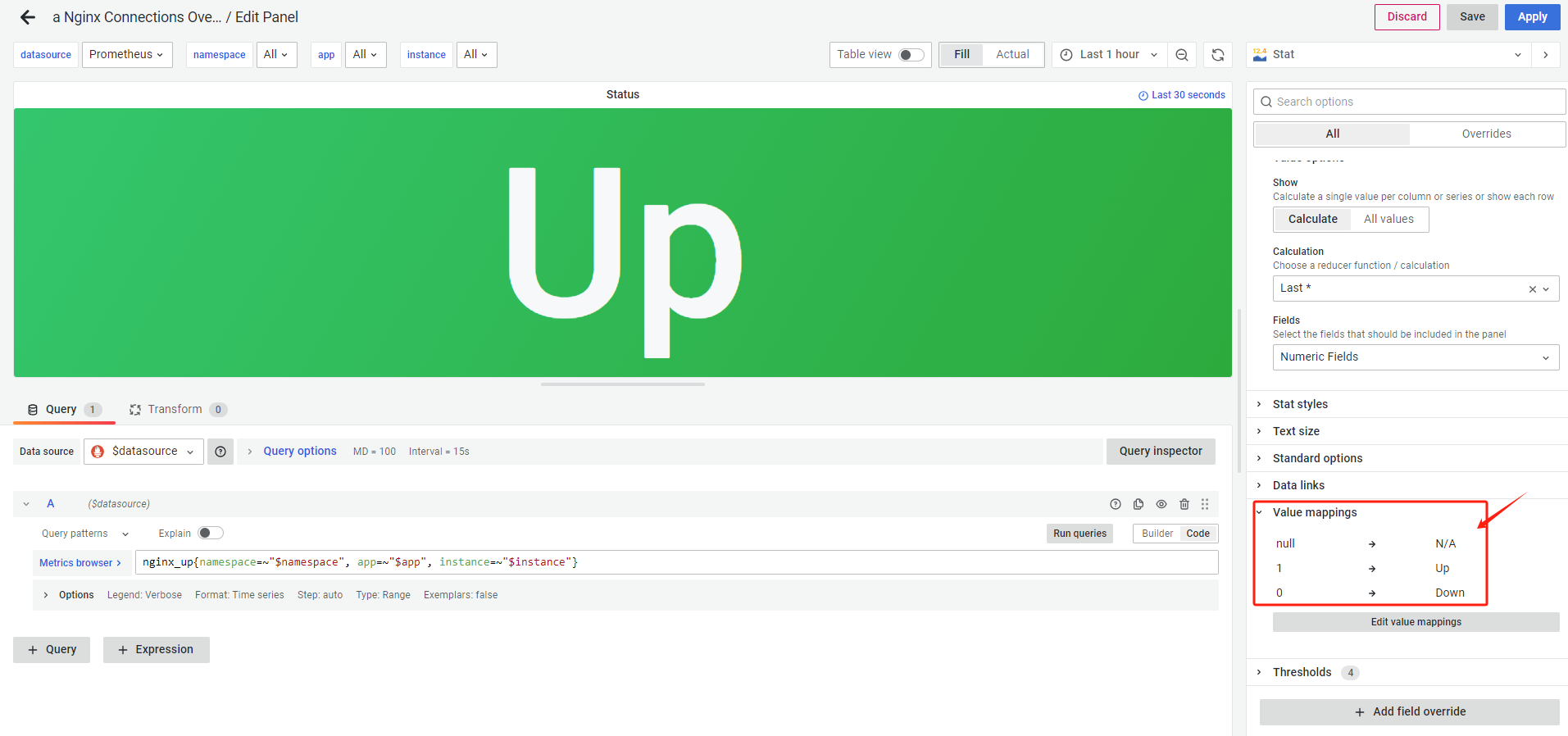
Task: Apply the panel changes
Action: [x=1532, y=17]
